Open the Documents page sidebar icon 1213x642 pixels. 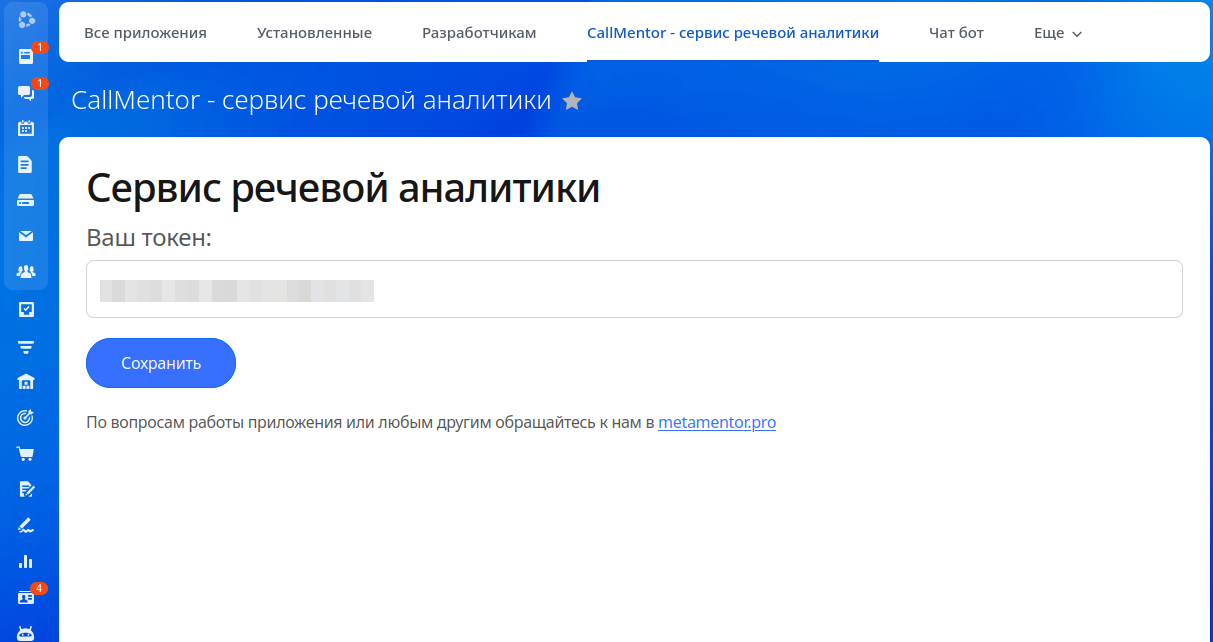click(x=26, y=164)
